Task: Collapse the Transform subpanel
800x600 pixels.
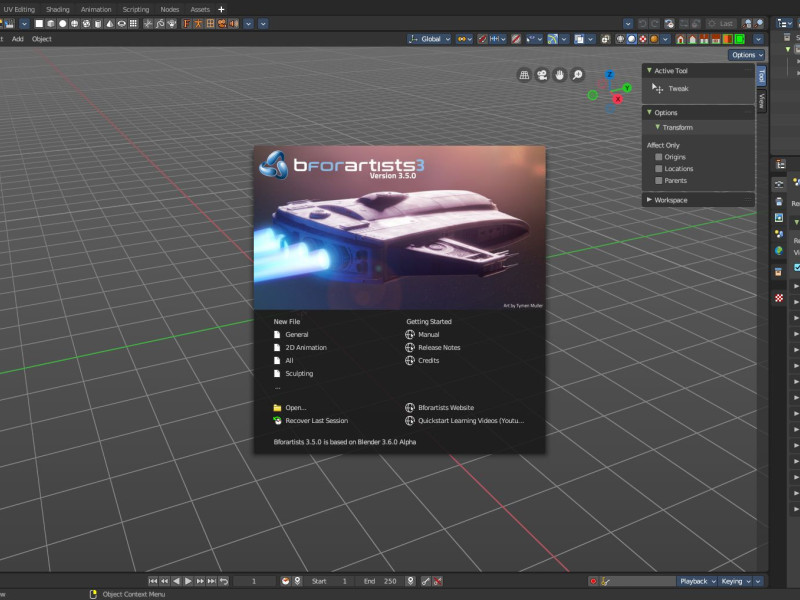Action: pos(658,127)
